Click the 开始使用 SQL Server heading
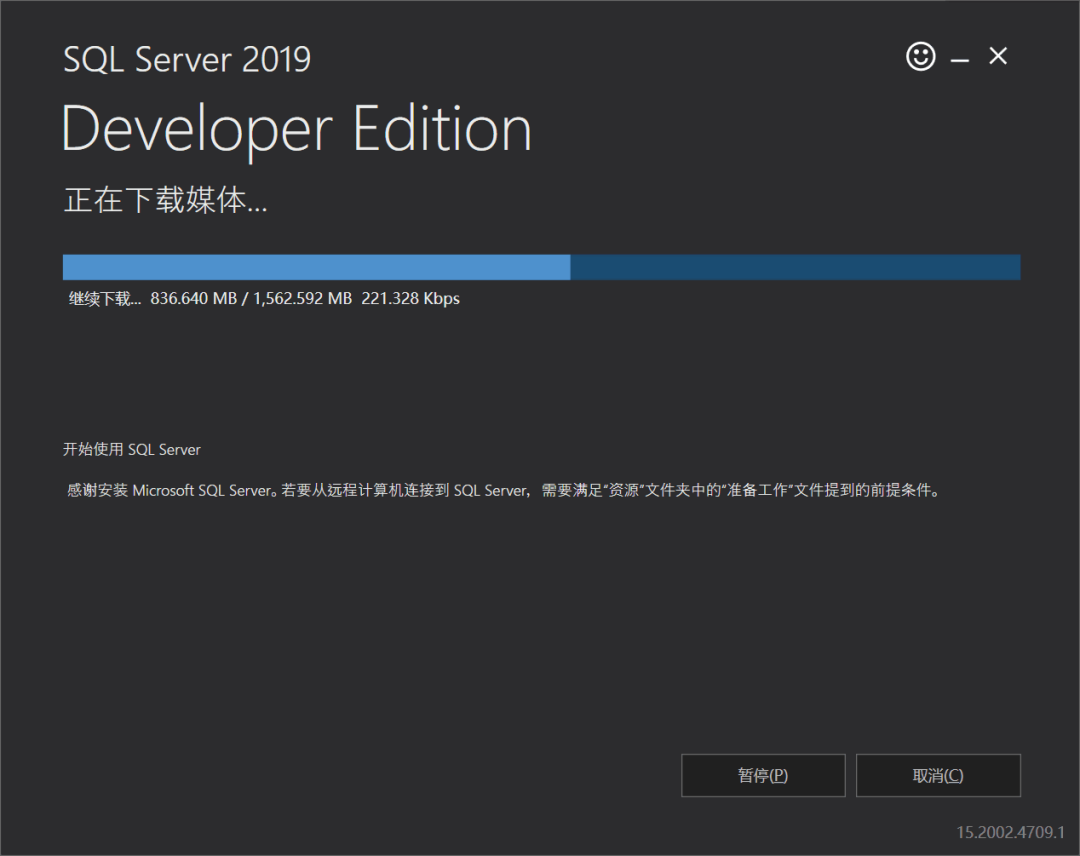Viewport: 1080px width, 856px height. pyautogui.click(x=132, y=450)
